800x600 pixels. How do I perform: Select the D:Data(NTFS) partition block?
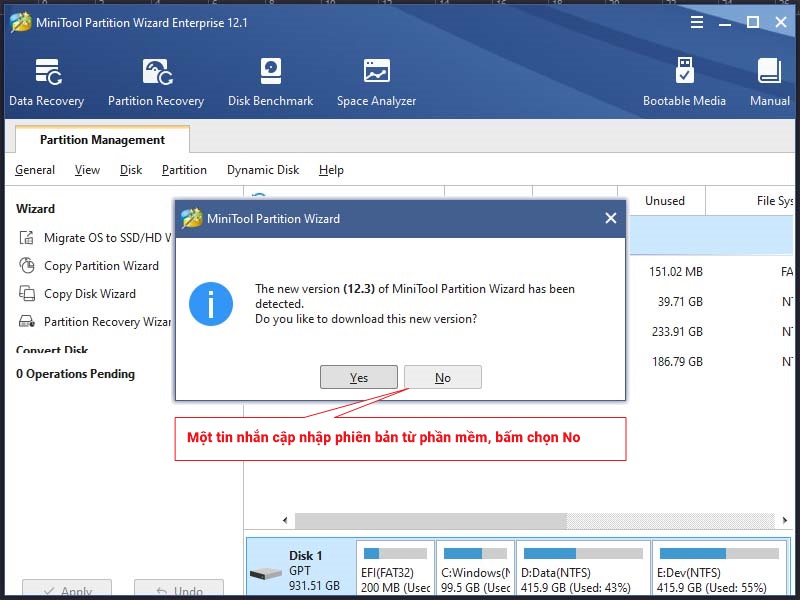coord(583,568)
